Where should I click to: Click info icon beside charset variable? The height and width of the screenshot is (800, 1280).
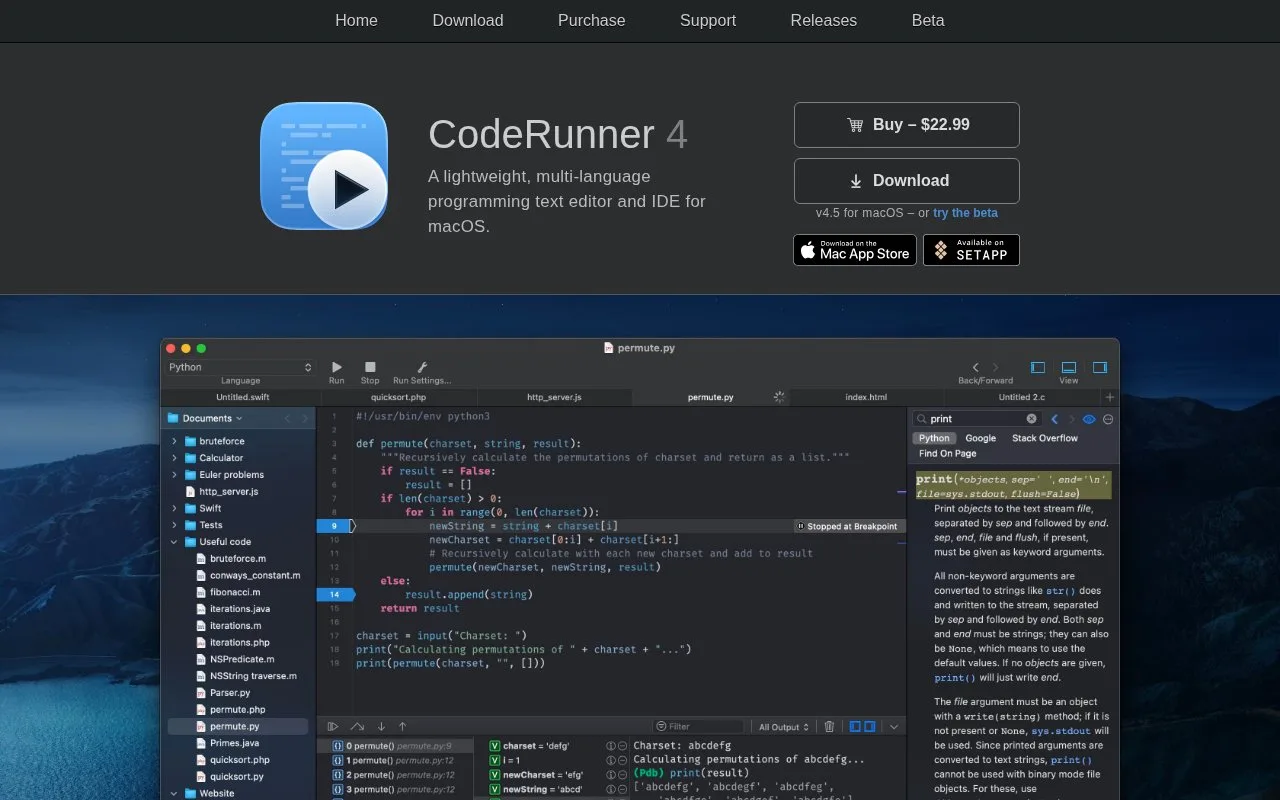coord(611,746)
